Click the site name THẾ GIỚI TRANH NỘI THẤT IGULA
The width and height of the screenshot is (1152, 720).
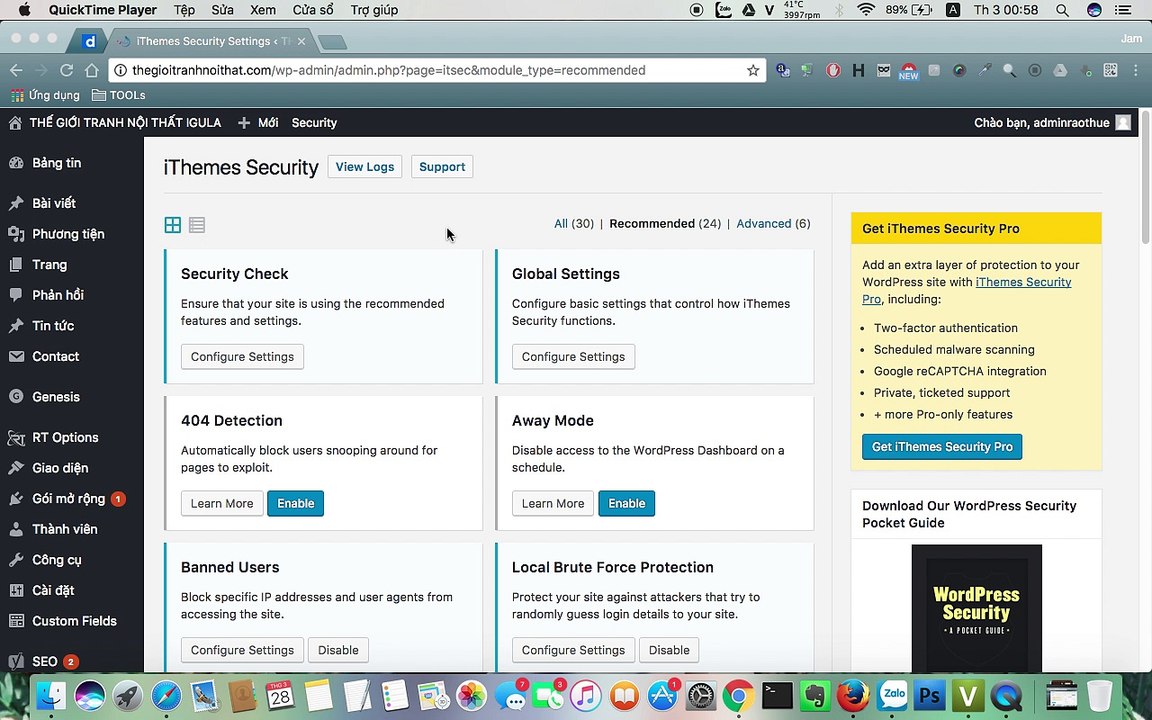(125, 123)
